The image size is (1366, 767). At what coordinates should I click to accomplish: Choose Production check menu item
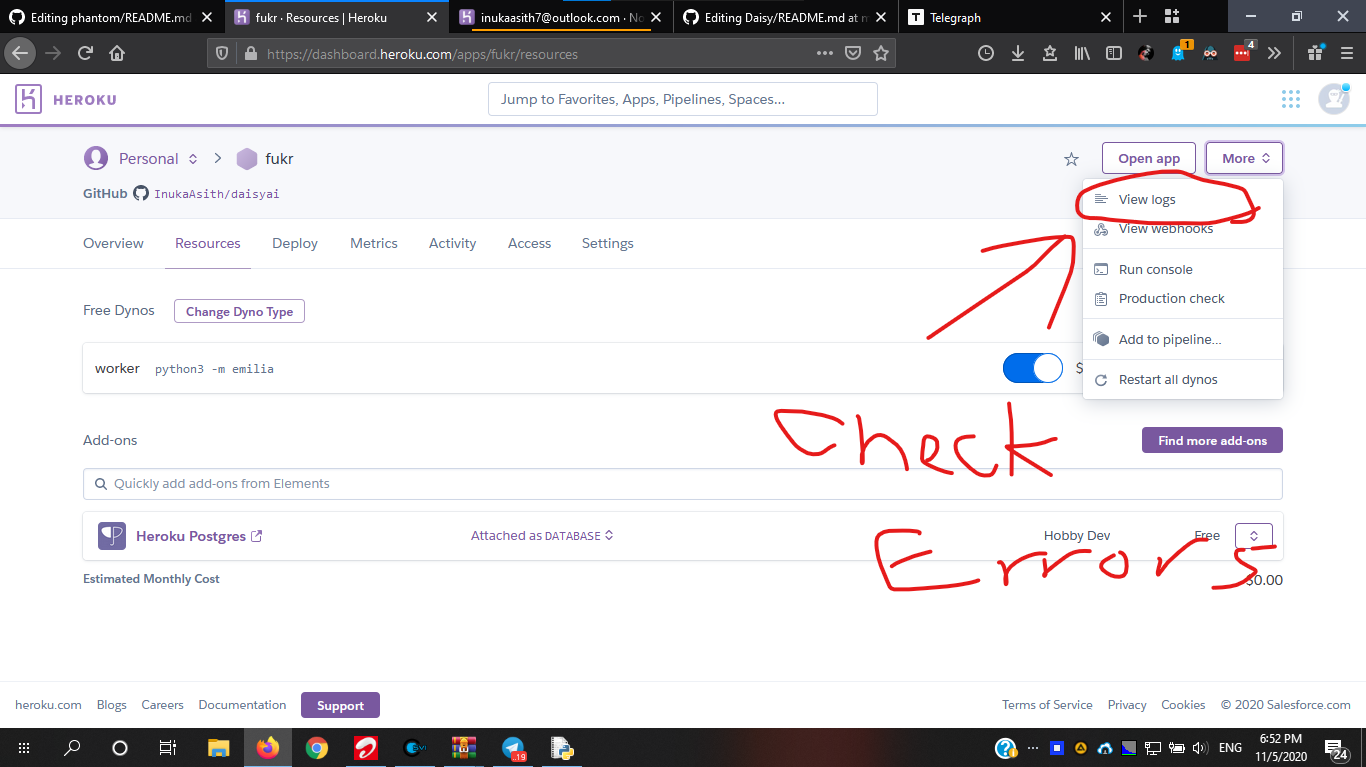tap(1183, 298)
